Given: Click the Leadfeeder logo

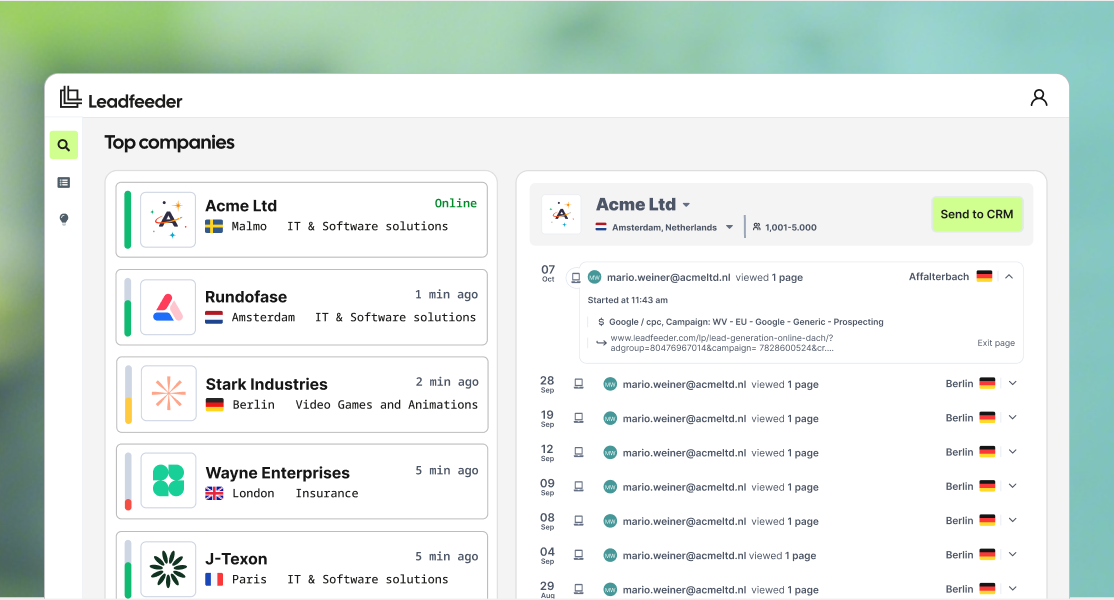Looking at the screenshot, I should coord(121,98).
